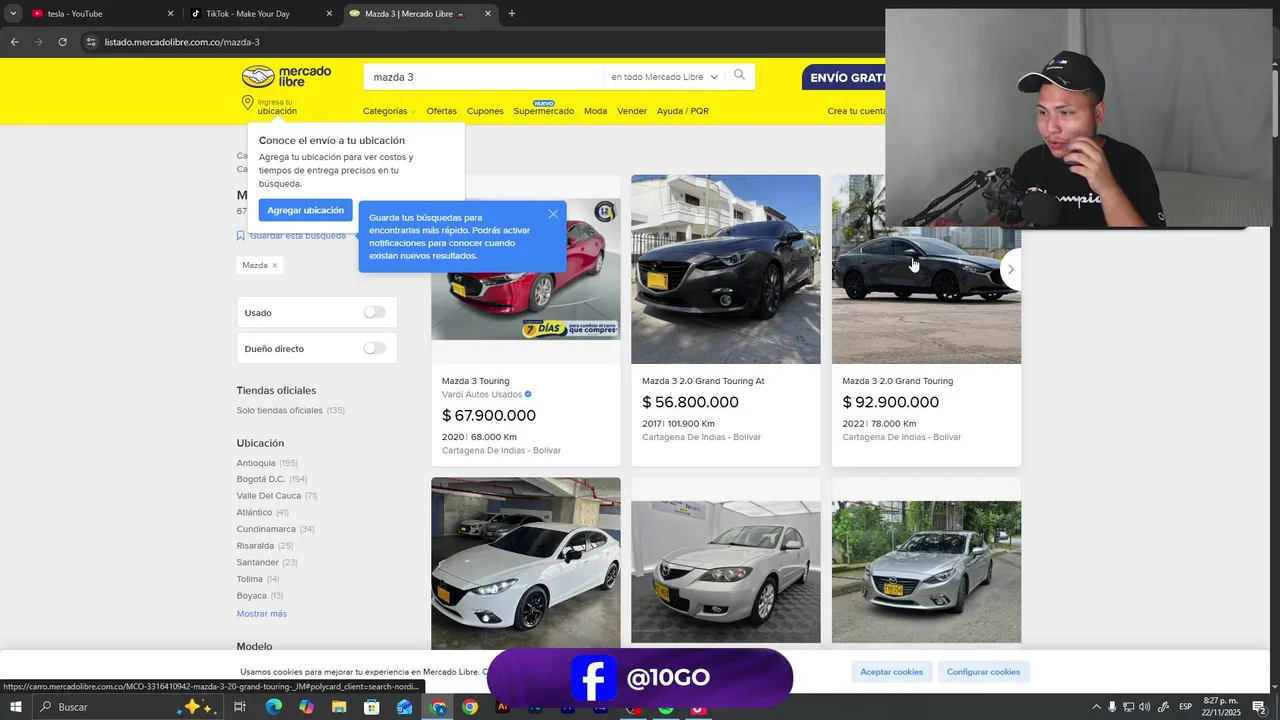Screen dimensions: 1280x720
Task: Click the browser back arrow
Action: (x=14, y=42)
